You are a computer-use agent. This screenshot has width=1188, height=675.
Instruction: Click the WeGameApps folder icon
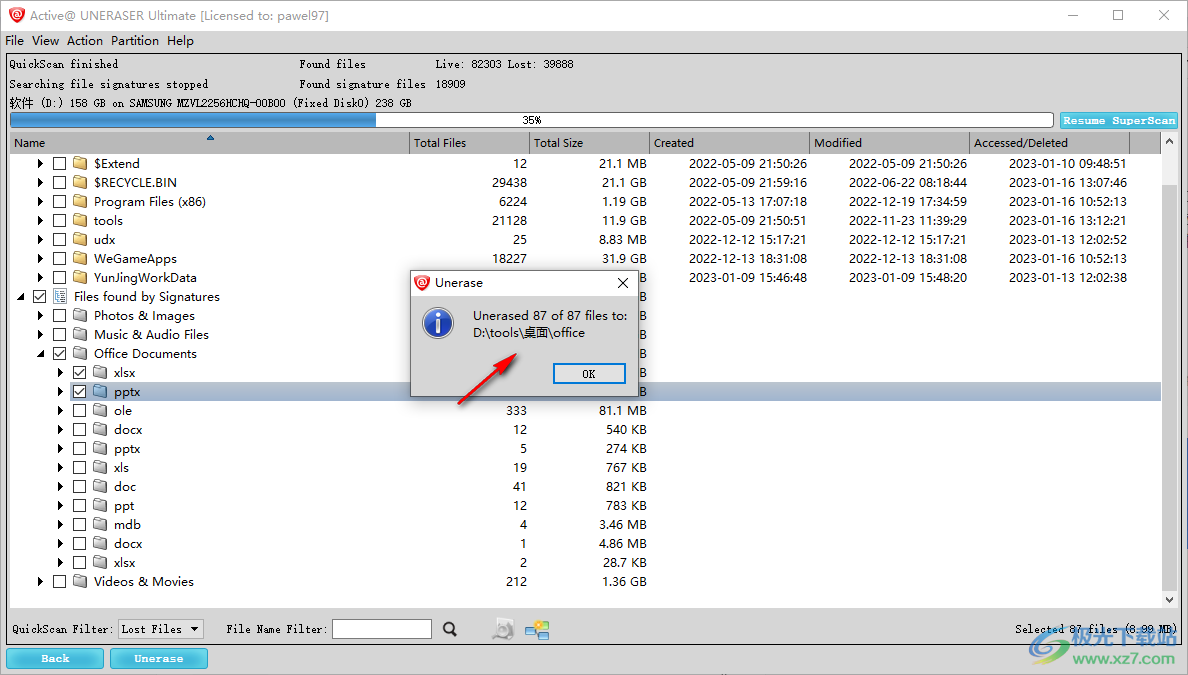(80, 258)
